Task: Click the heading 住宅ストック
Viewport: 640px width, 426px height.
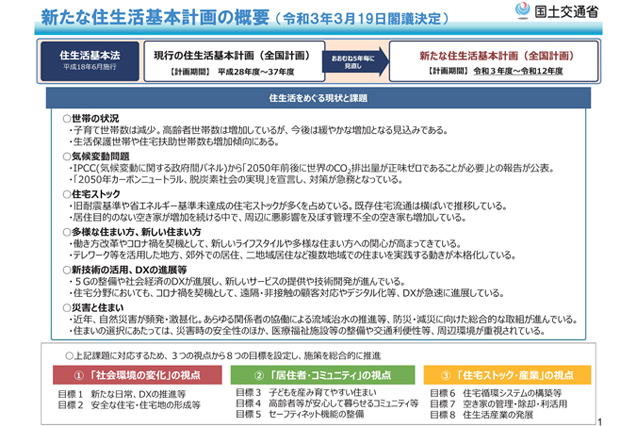Action: pyautogui.click(x=96, y=194)
